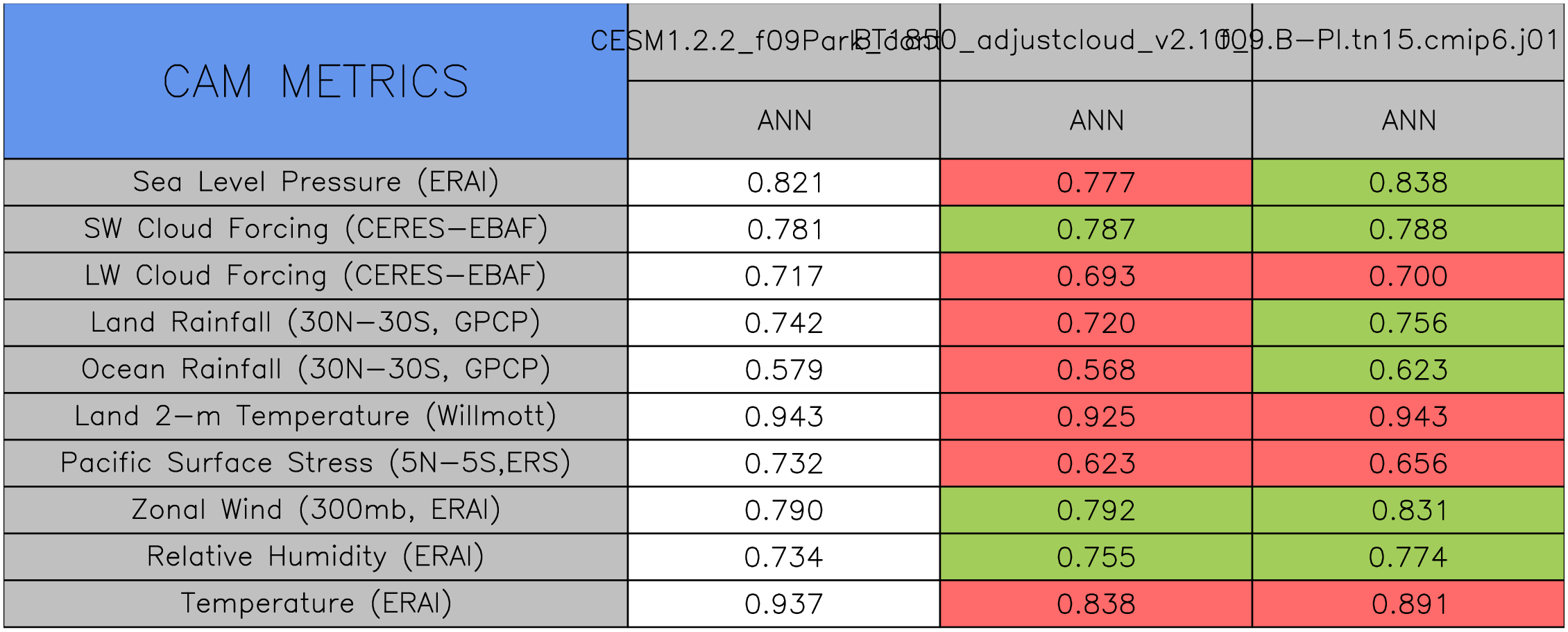Select the Pacific Surface Stress (5N-5S,ERS) label
1568x632 pixels.
pos(316,463)
